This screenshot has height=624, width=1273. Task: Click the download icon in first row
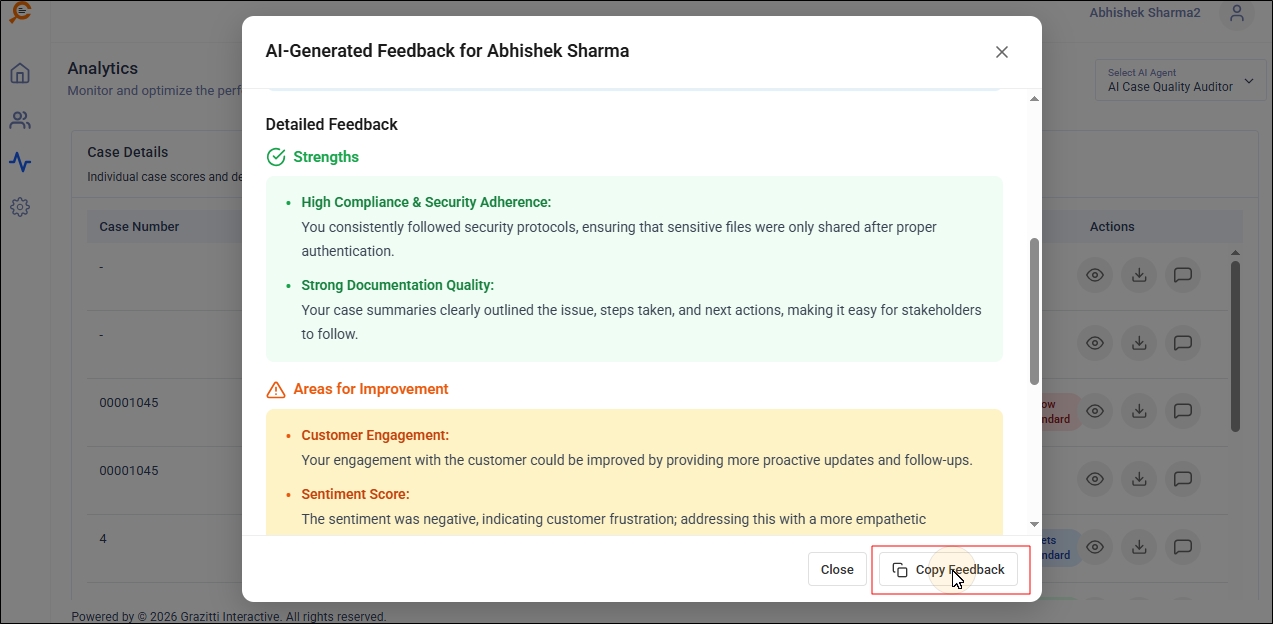click(x=1138, y=275)
